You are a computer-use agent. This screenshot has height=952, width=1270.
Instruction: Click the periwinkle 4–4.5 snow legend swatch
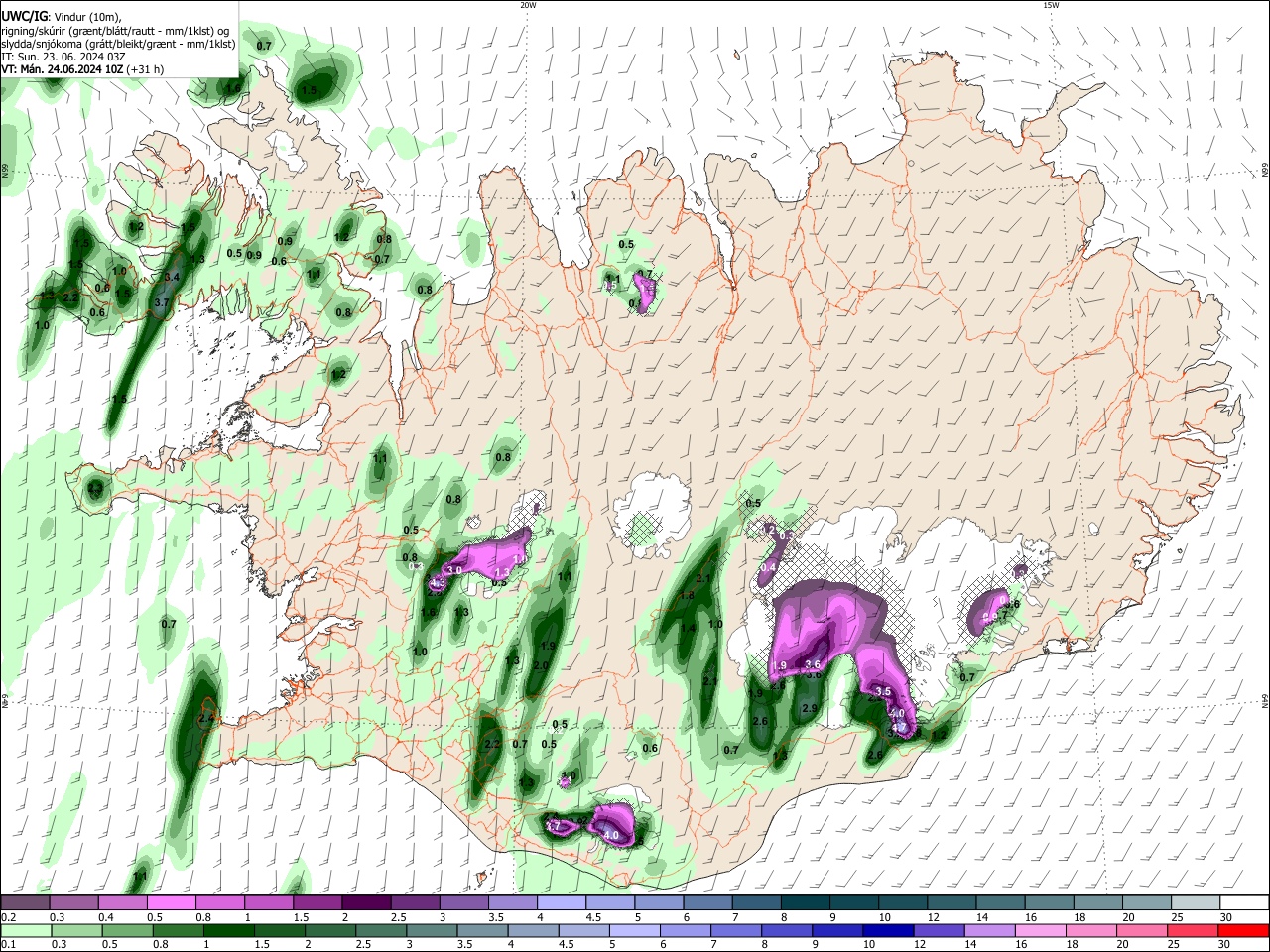pyautogui.click(x=563, y=903)
